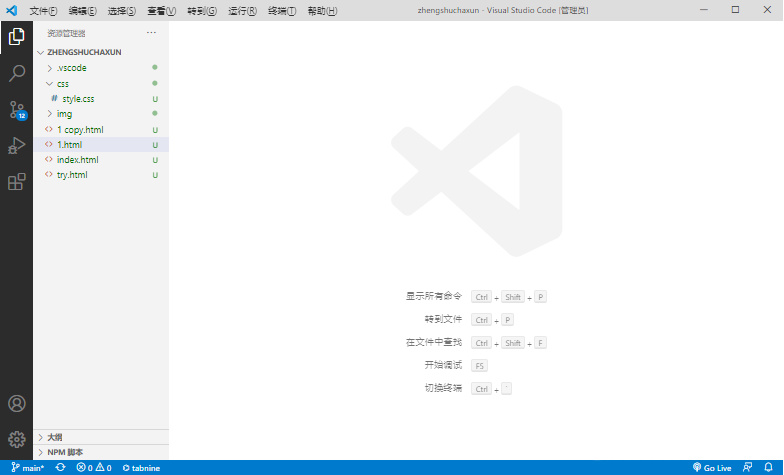Click the synchronize changes icon in status bar

pyautogui.click(x=60, y=467)
